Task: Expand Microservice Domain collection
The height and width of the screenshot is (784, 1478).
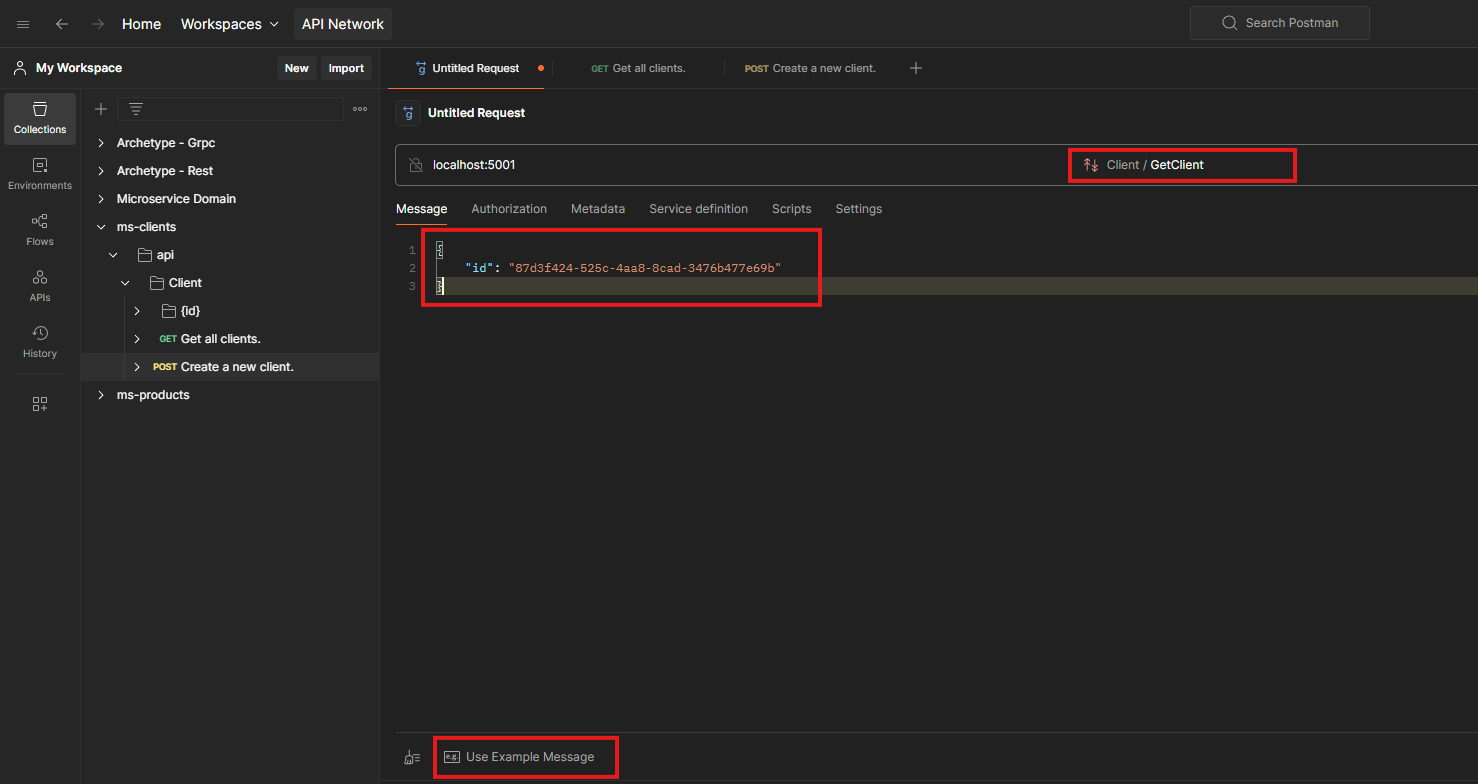Action: pos(101,199)
